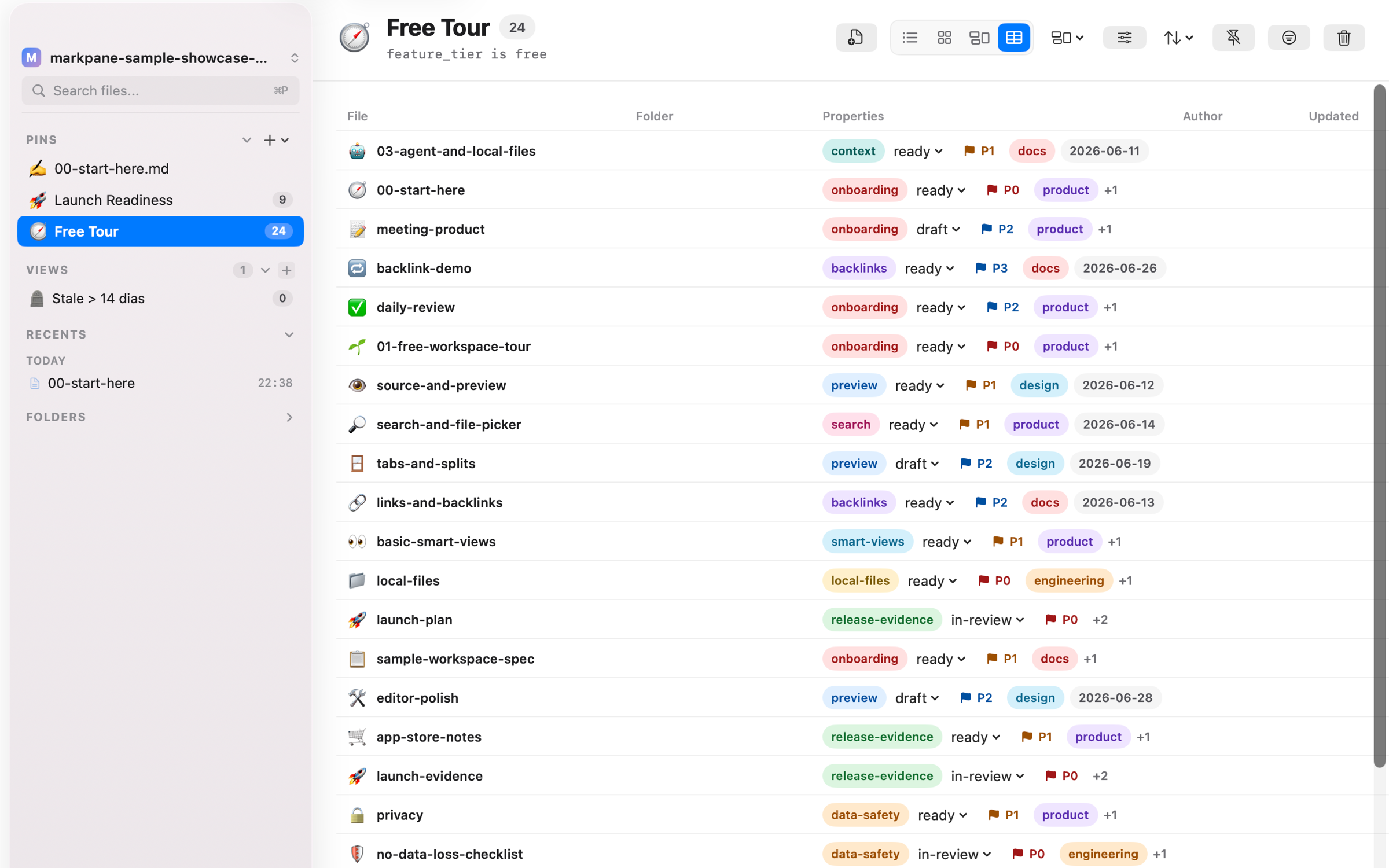1389x868 pixels.
Task: Open the add pin plus menu
Action: [x=276, y=140]
